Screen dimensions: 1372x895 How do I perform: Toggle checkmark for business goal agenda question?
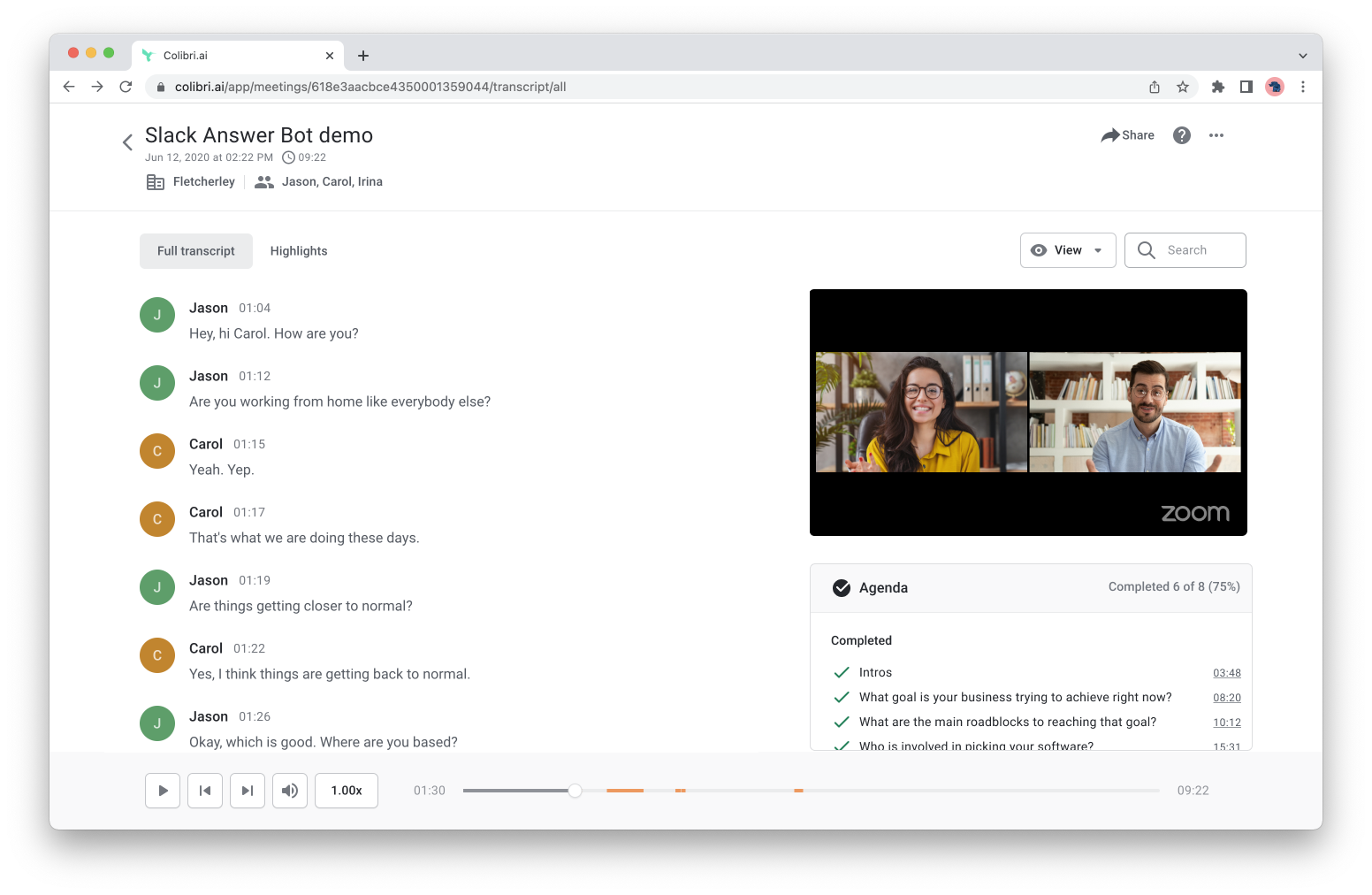tap(842, 697)
